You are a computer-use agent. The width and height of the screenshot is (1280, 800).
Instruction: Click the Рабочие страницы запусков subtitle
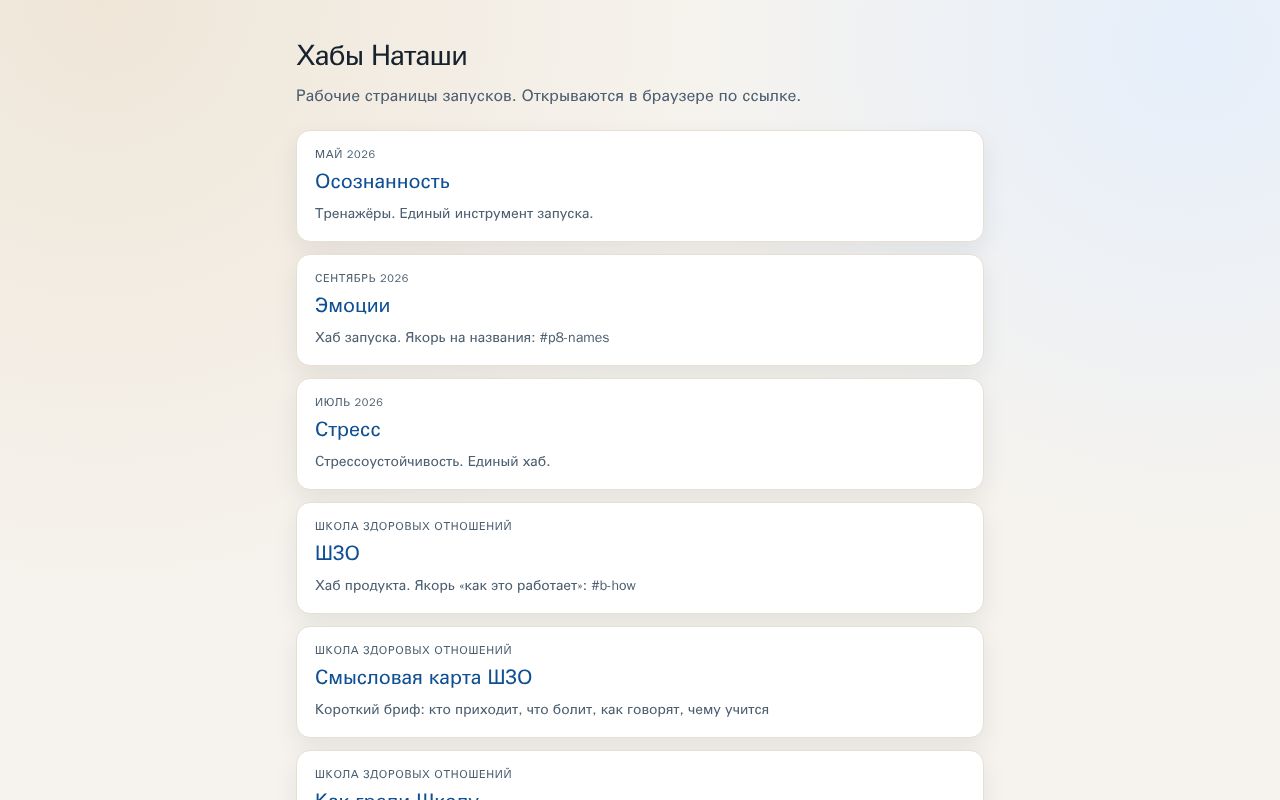pyautogui.click(x=548, y=96)
